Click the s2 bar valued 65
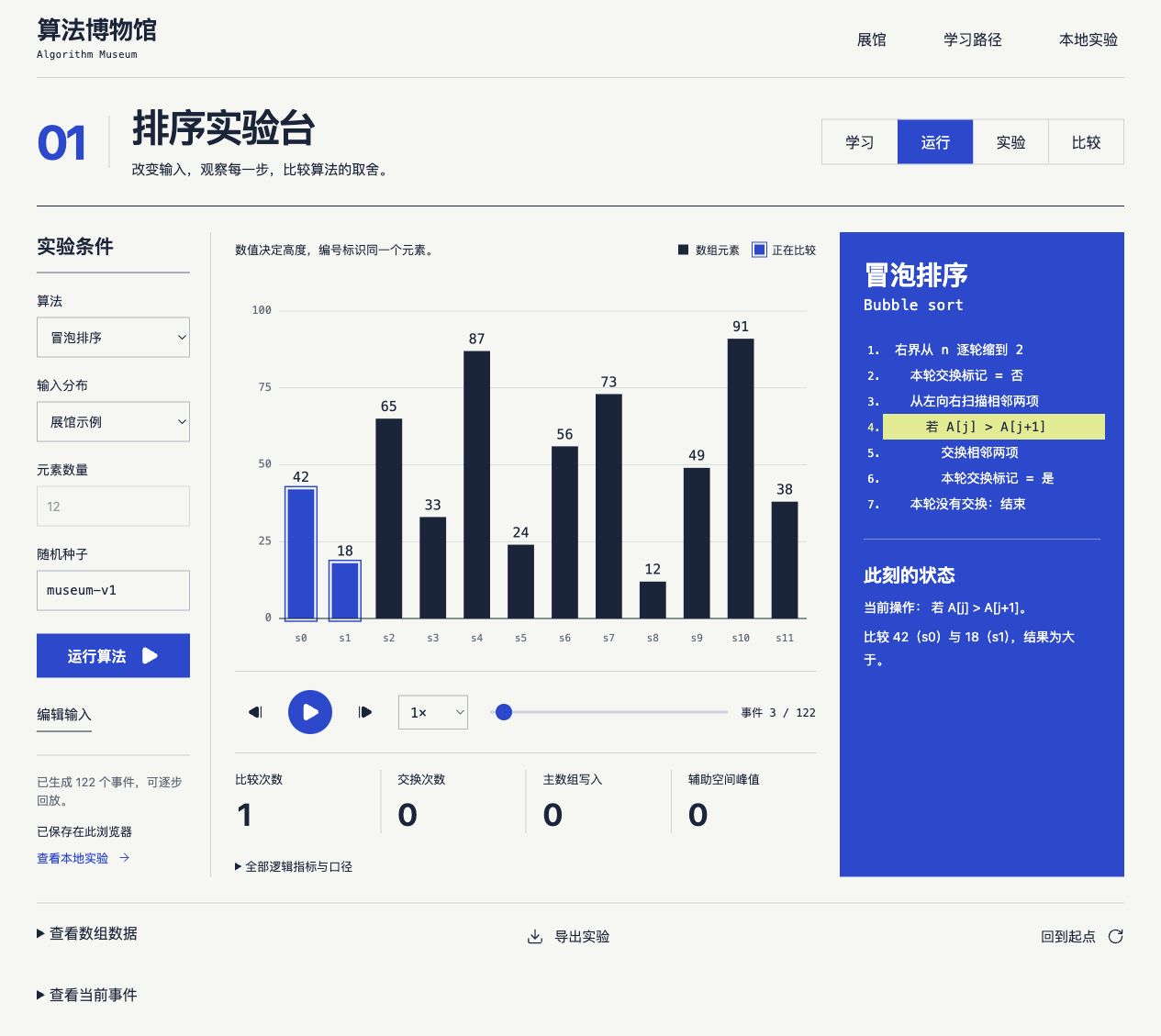Screen dimensions: 1161x1036 [x=389, y=518]
